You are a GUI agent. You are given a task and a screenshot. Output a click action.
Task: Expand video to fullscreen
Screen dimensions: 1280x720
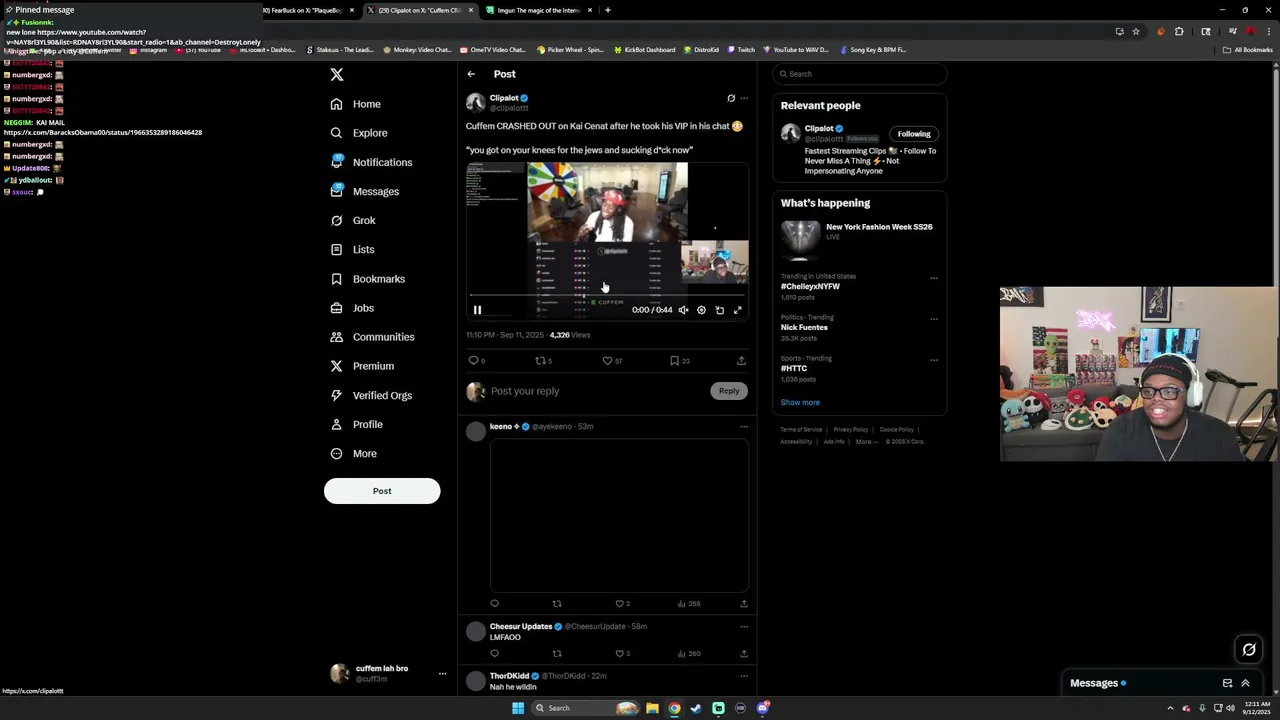pyautogui.click(x=738, y=310)
